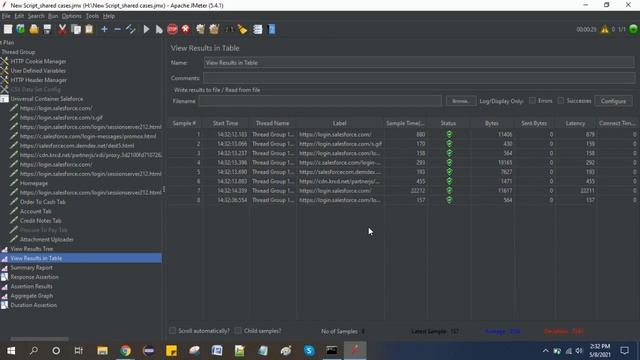The height and width of the screenshot is (360, 640).
Task: Open the Function Helper dialog icon
Action: pos(258,29)
